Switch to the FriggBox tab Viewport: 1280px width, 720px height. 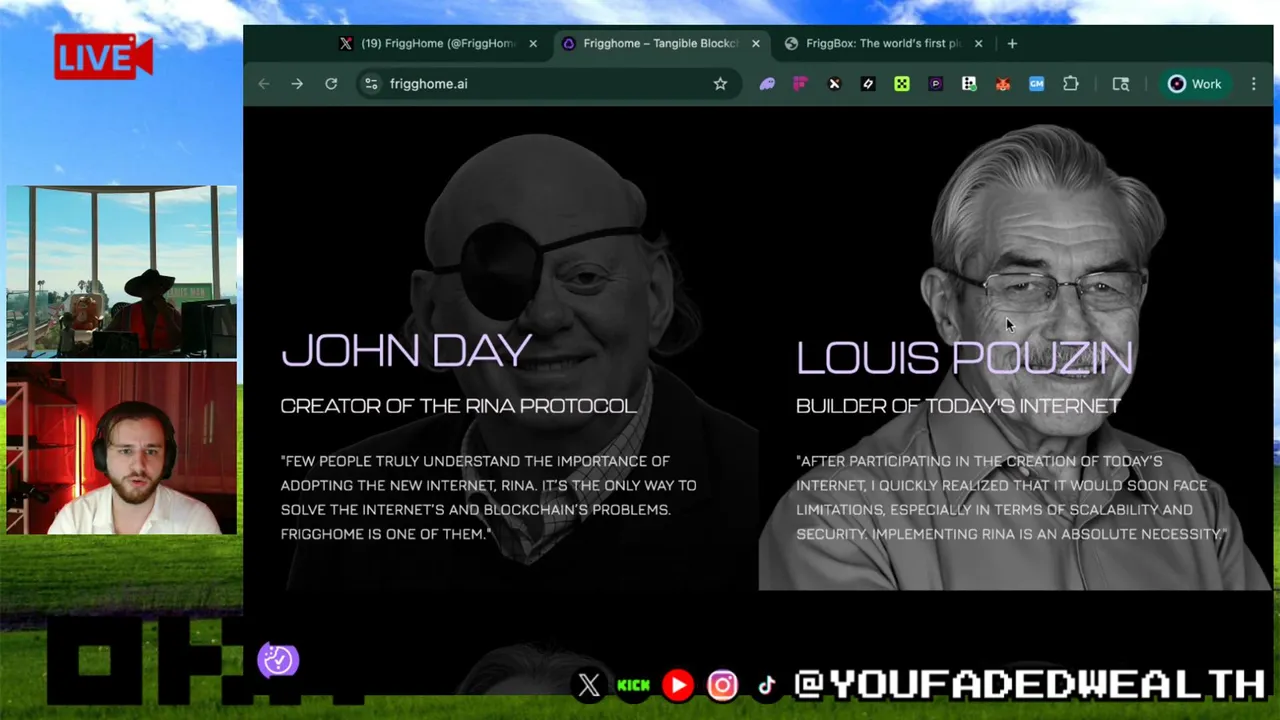tap(883, 43)
